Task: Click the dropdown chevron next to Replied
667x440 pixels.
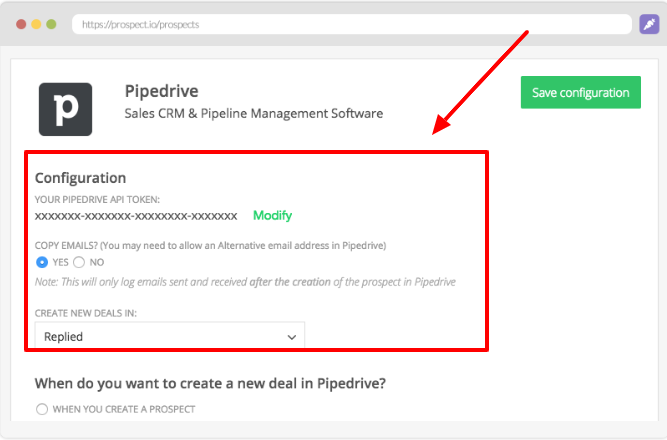Action: 291,337
